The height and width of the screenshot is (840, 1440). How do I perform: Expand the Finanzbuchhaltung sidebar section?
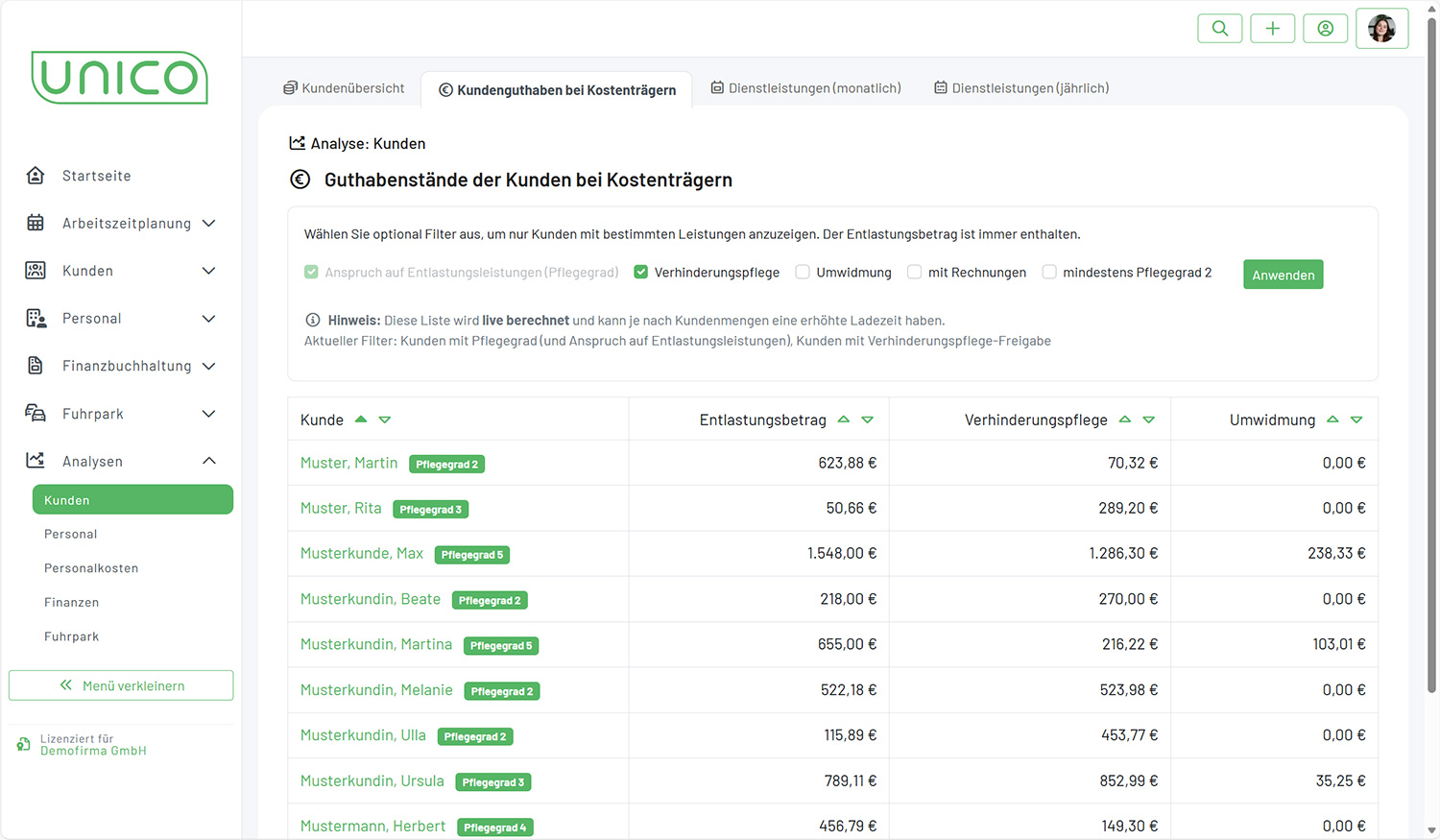tap(208, 366)
